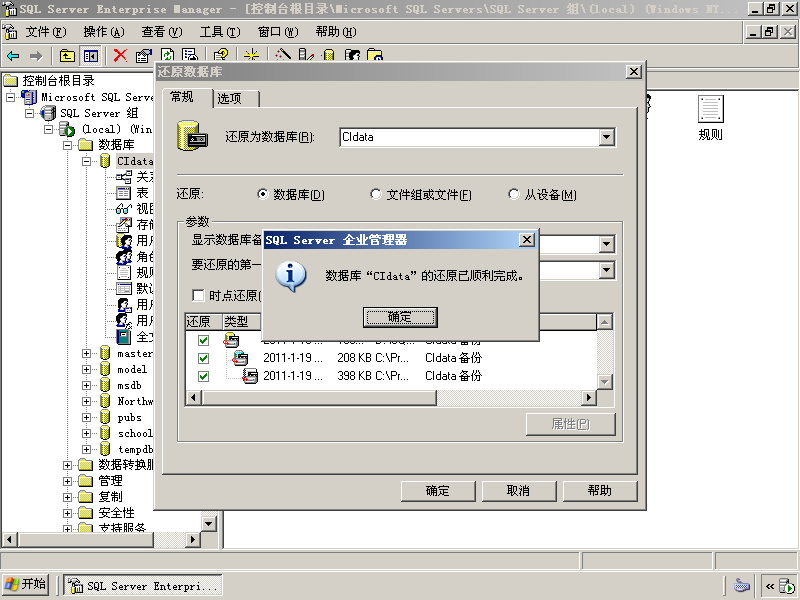Click the yellow star New icon
The height and width of the screenshot is (600, 800).
(252, 56)
